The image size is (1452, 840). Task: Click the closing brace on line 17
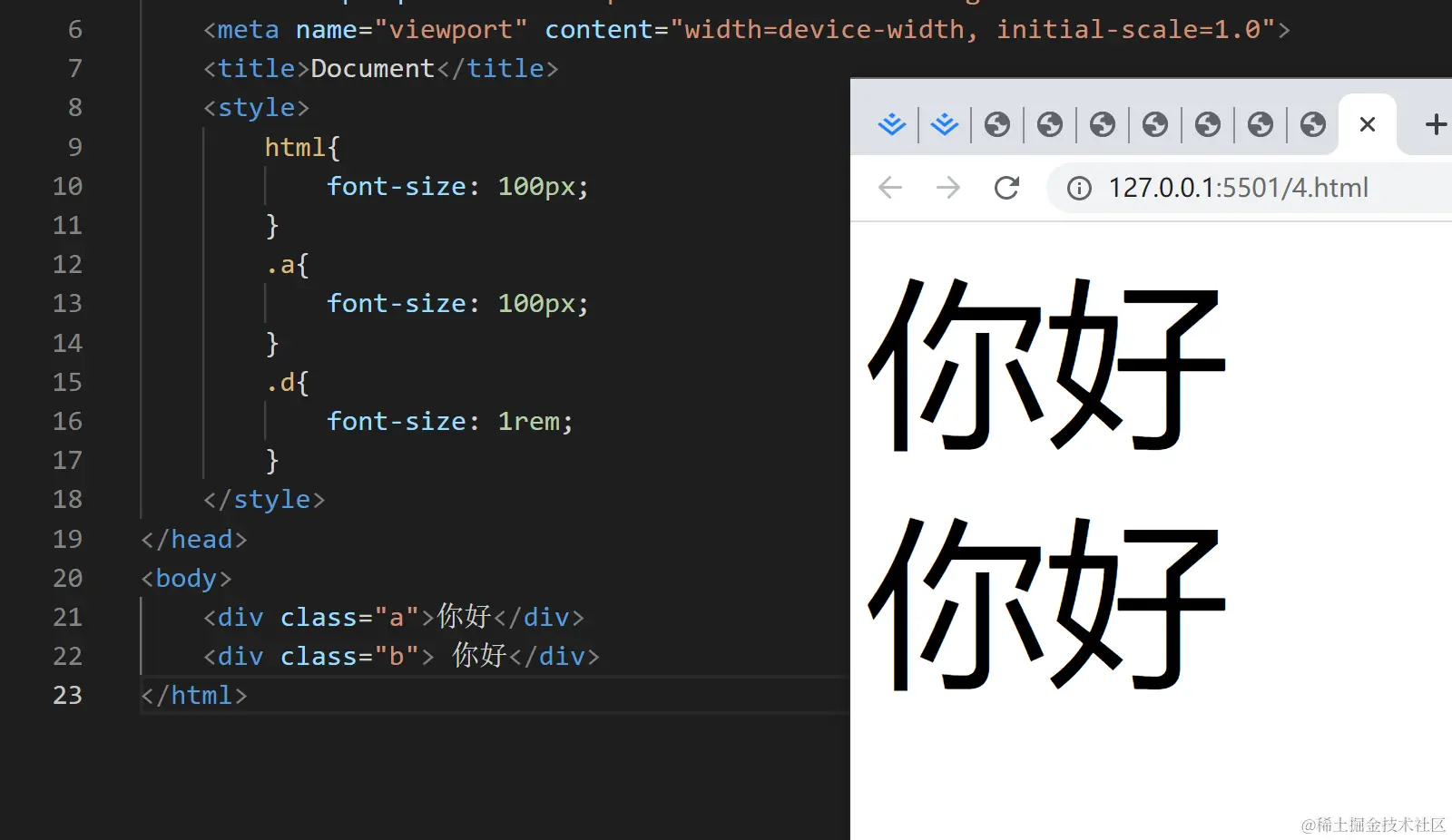271,461
